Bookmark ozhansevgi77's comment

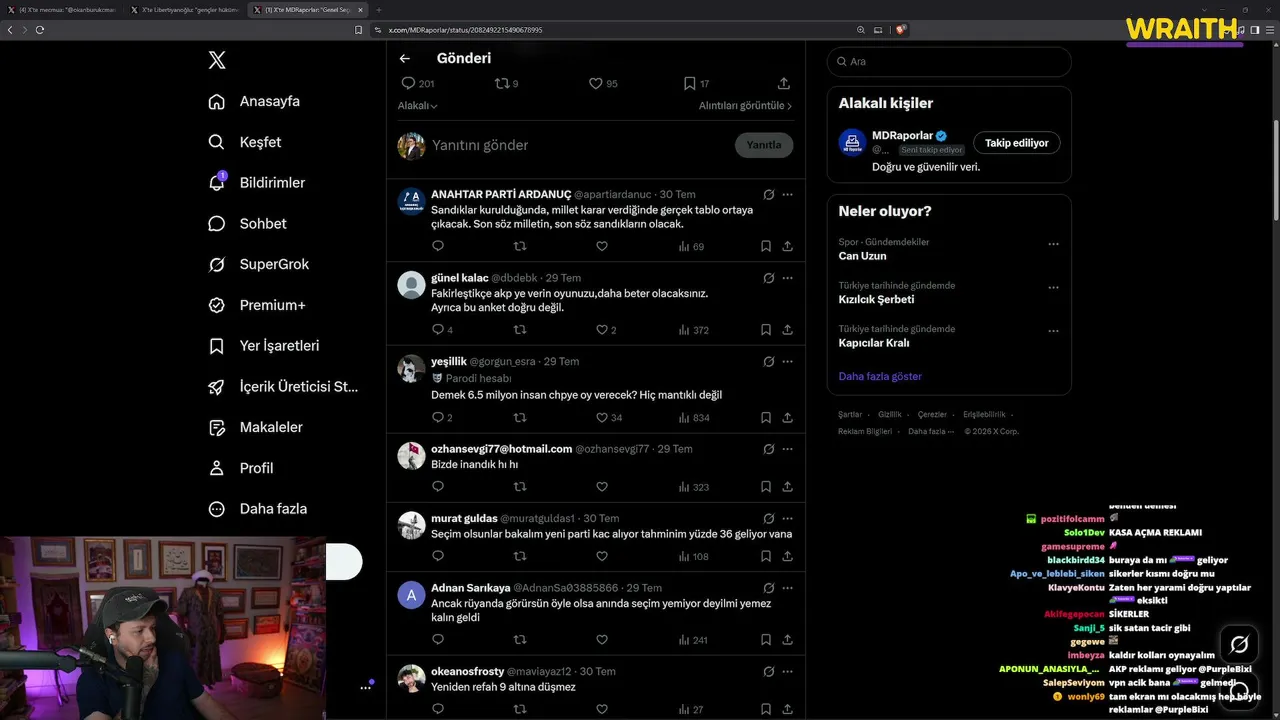[766, 487]
